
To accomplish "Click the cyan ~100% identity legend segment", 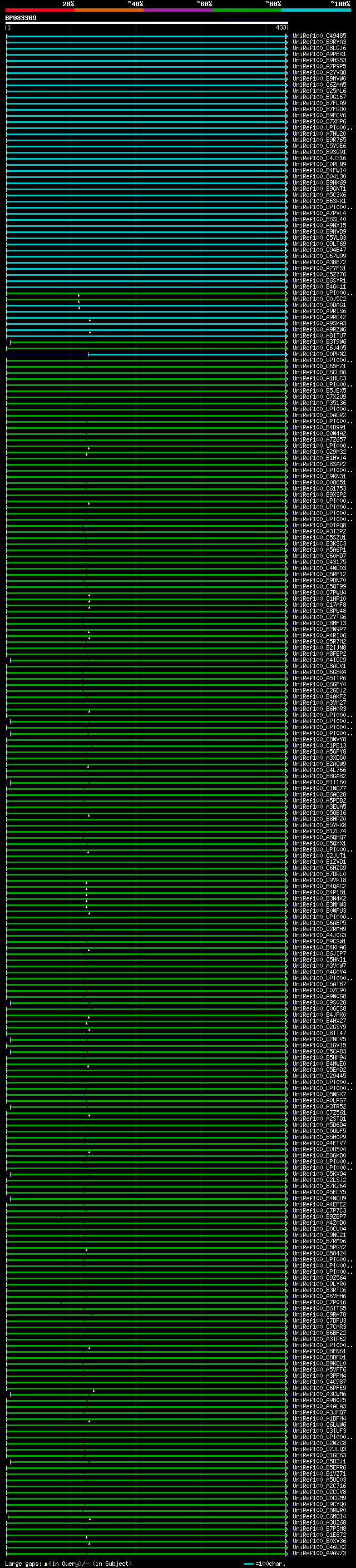I will (316, 10).
